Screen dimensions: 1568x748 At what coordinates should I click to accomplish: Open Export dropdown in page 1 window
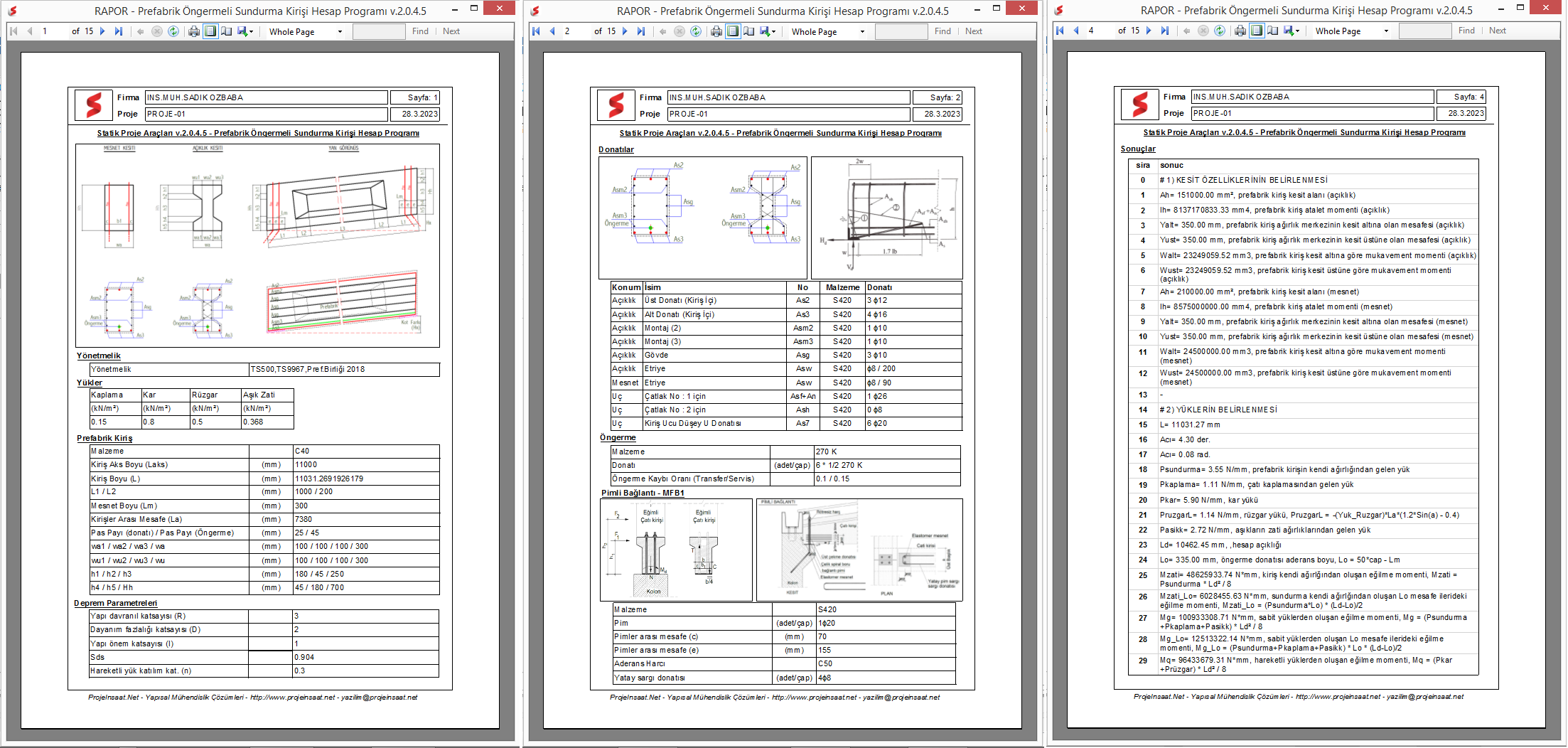[x=245, y=31]
